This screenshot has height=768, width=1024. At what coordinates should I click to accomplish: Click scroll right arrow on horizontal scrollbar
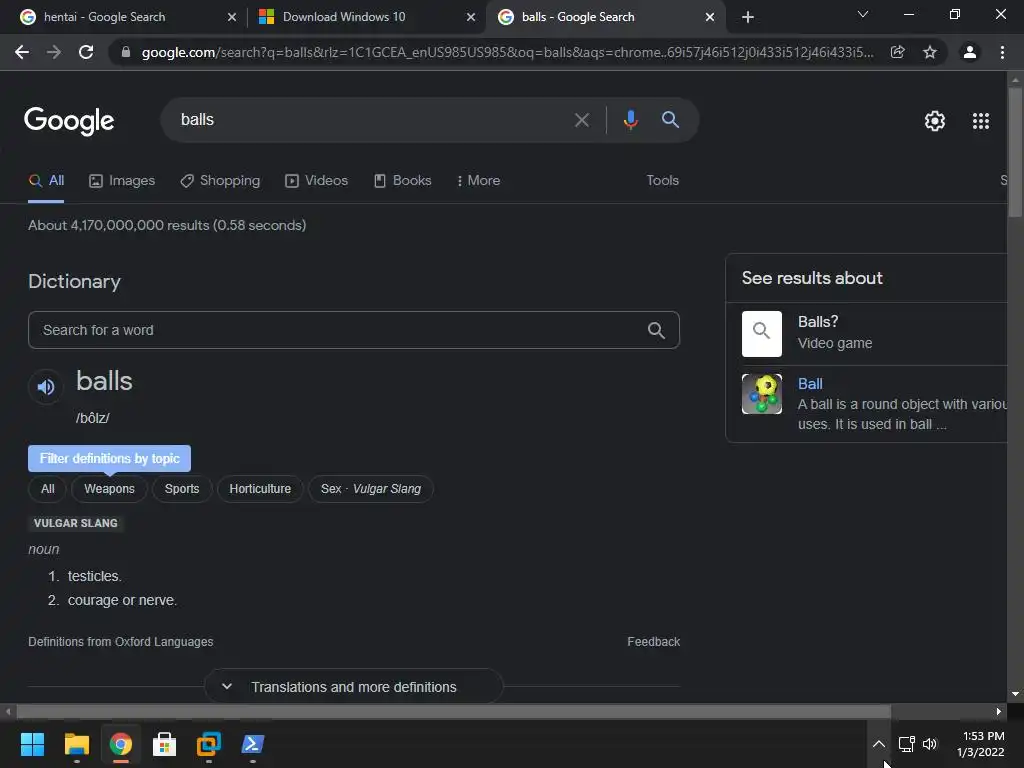[999, 712]
